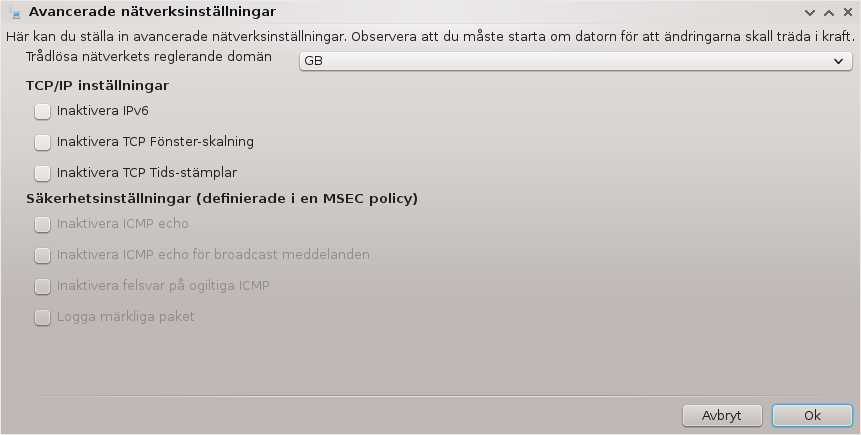This screenshot has width=861, height=435.
Task: Click the Avancerade nätverksinställningar title bar text
Action: (152, 12)
